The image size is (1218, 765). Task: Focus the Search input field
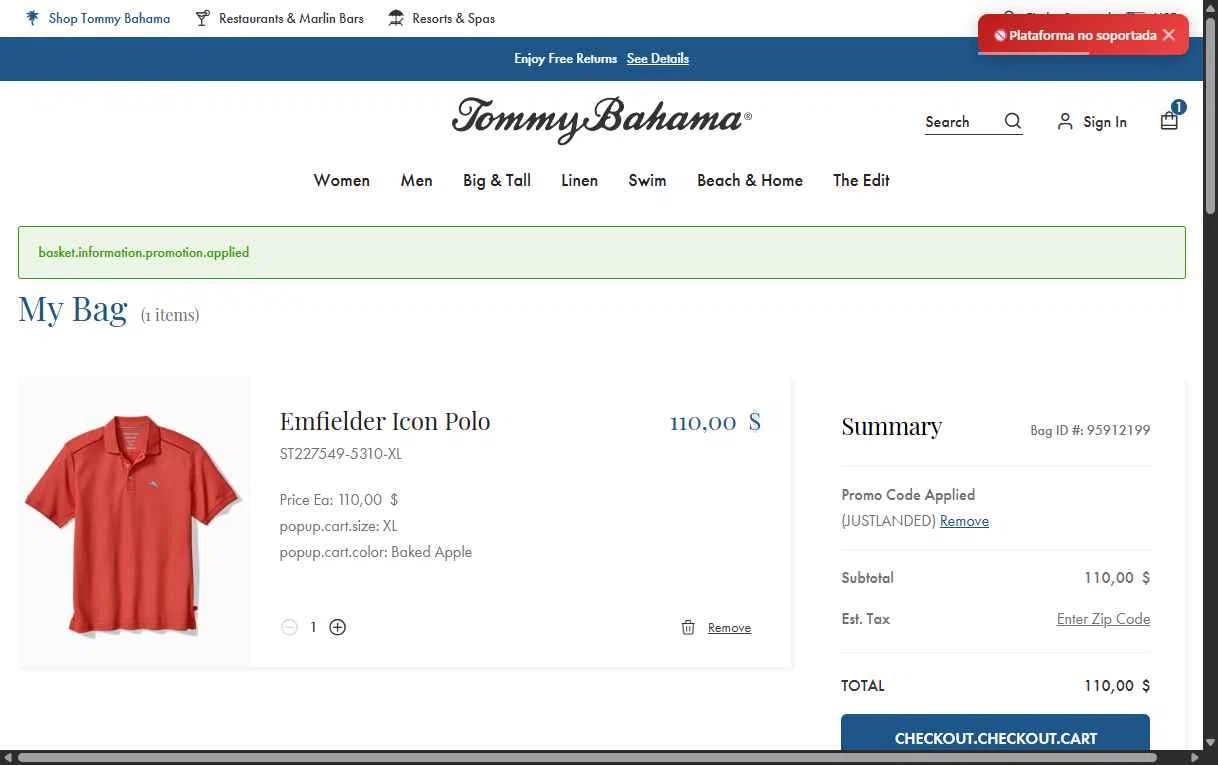click(960, 122)
